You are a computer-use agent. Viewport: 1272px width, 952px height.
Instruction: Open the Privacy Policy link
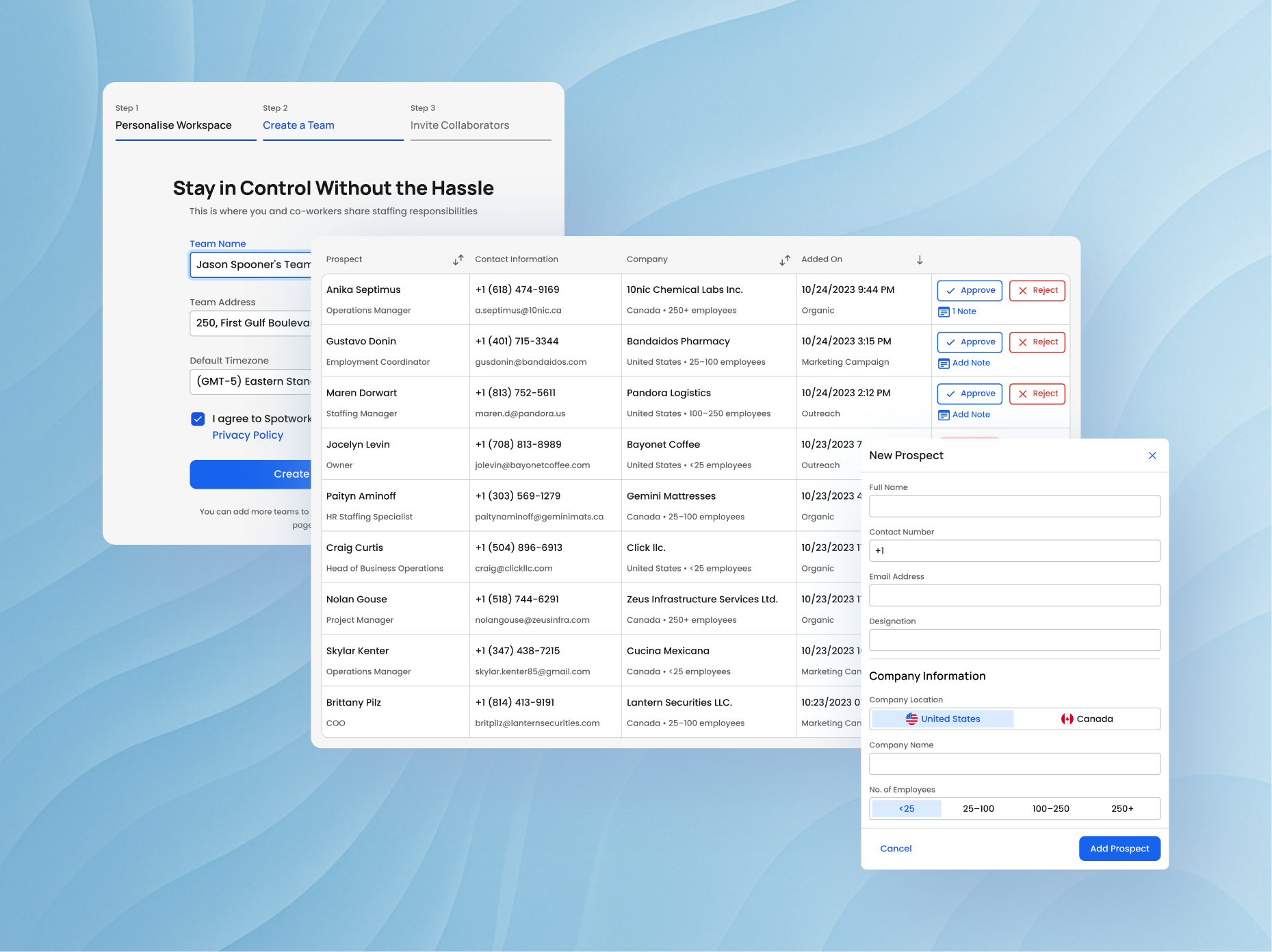point(248,435)
